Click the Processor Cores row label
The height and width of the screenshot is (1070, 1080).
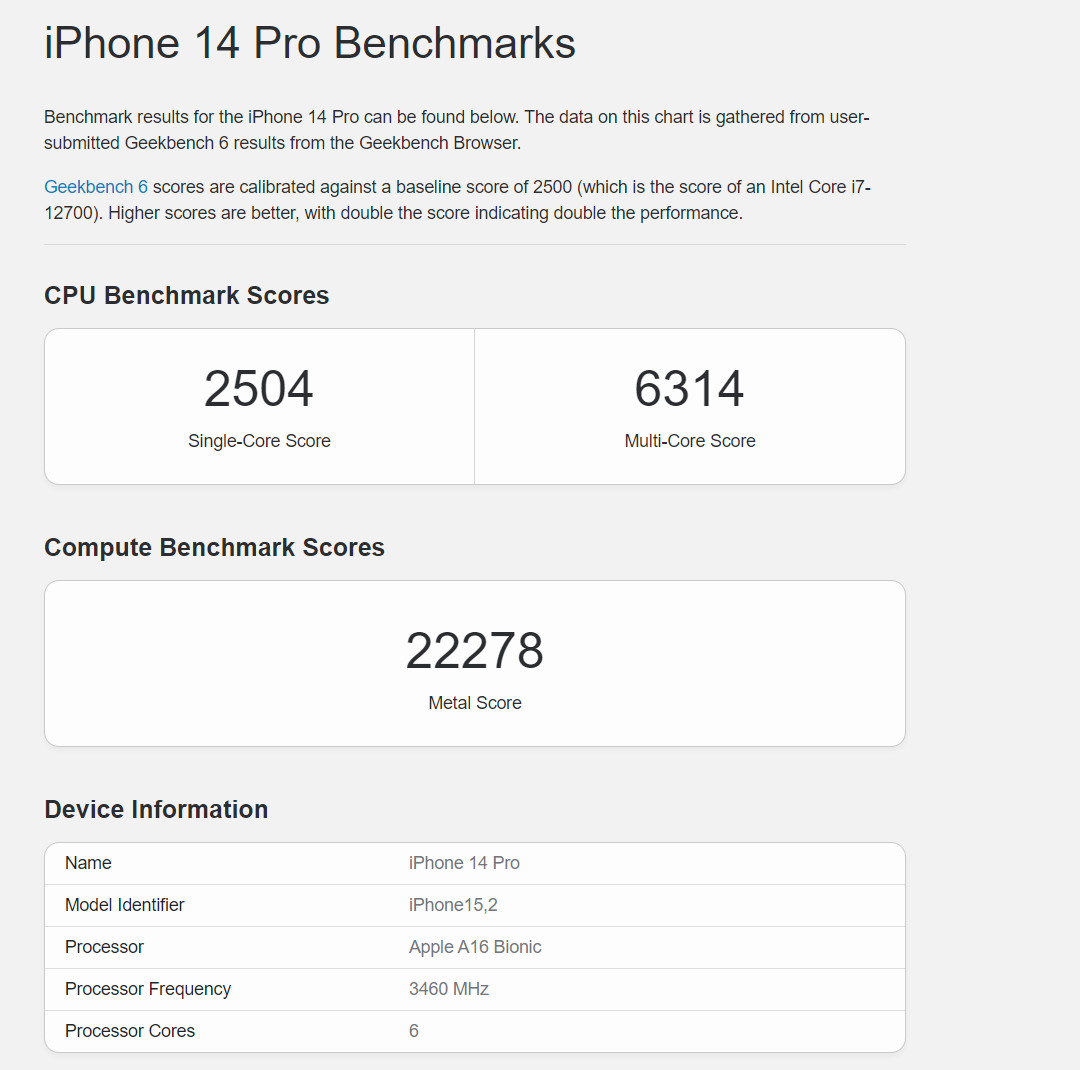tap(130, 1031)
